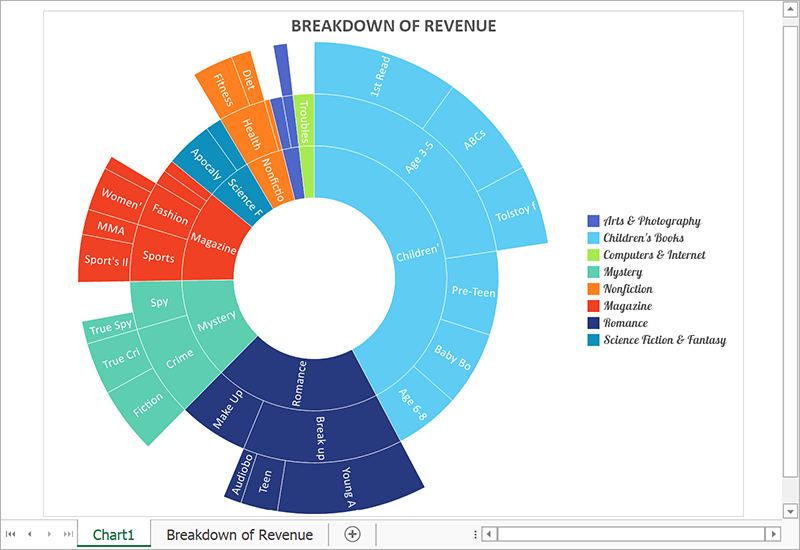This screenshot has width=800, height=550.
Task: Select the Fitness outer segment
Action: [223, 90]
